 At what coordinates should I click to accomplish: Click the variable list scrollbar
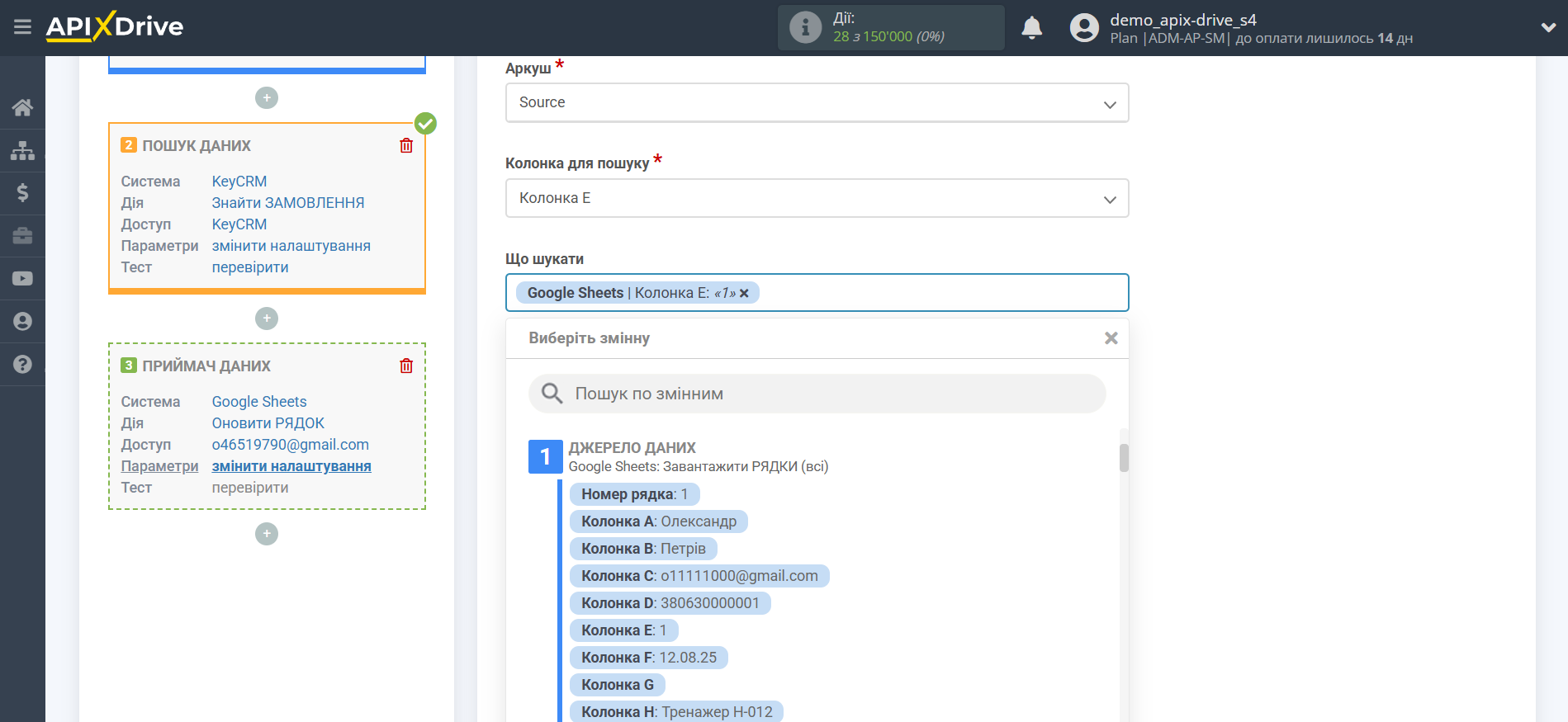click(1124, 458)
